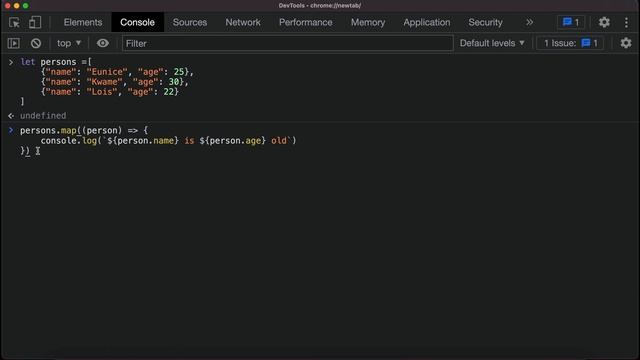Open the top JavaScript context dropdown
640x360 pixels.
(69, 43)
